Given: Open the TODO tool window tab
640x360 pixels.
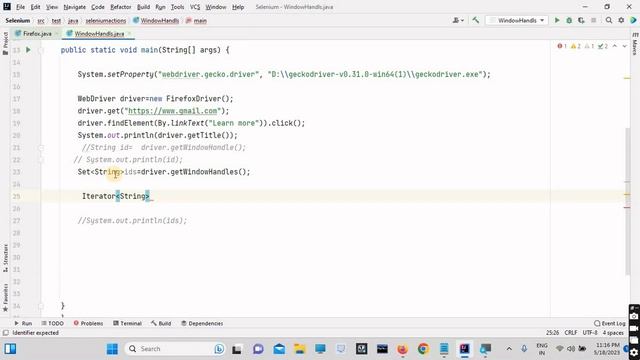Looking at the screenshot, I should [52, 323].
